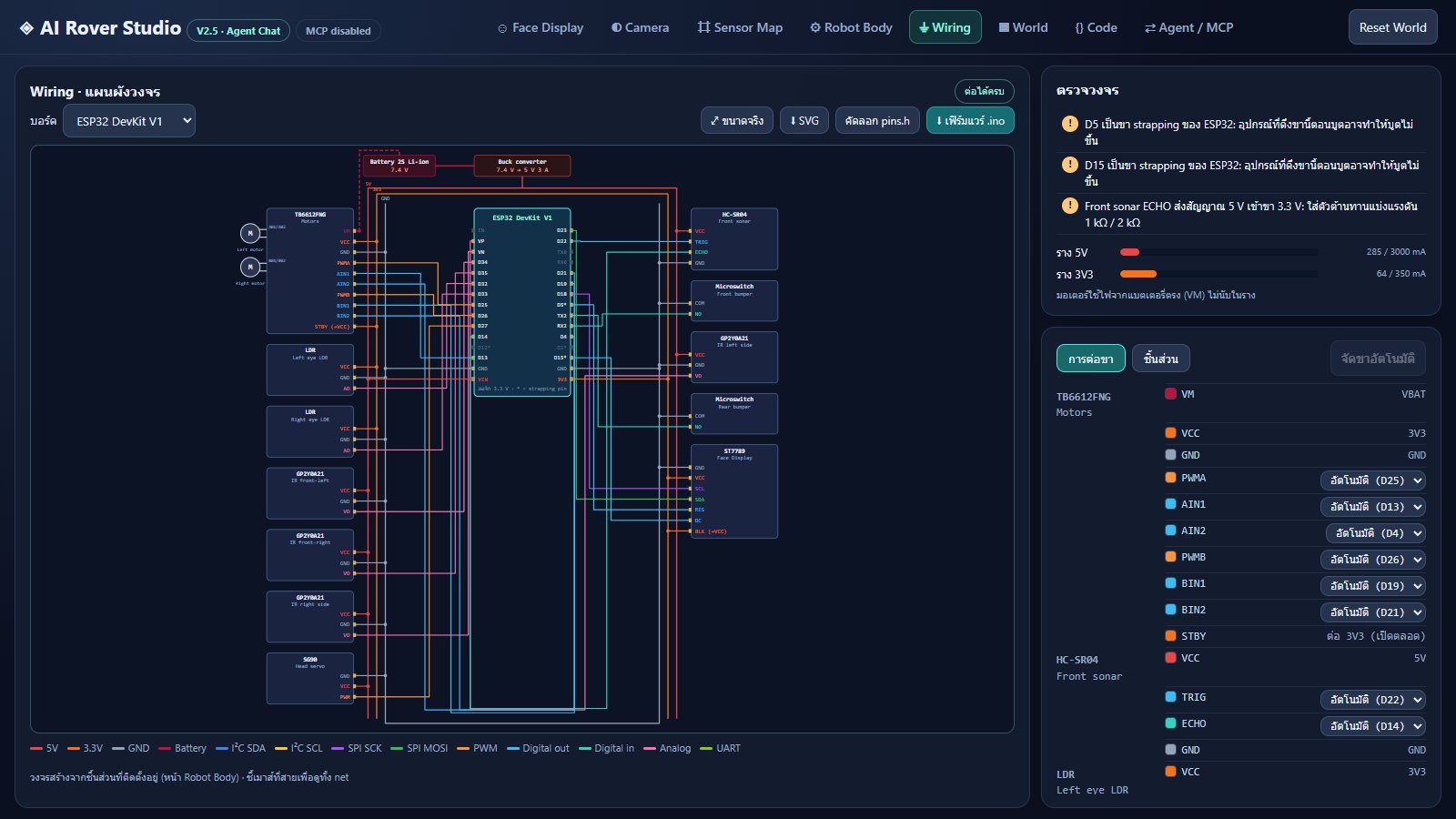Click the Right motor M symbol
This screenshot has height=819, width=1456.
pos(249,267)
